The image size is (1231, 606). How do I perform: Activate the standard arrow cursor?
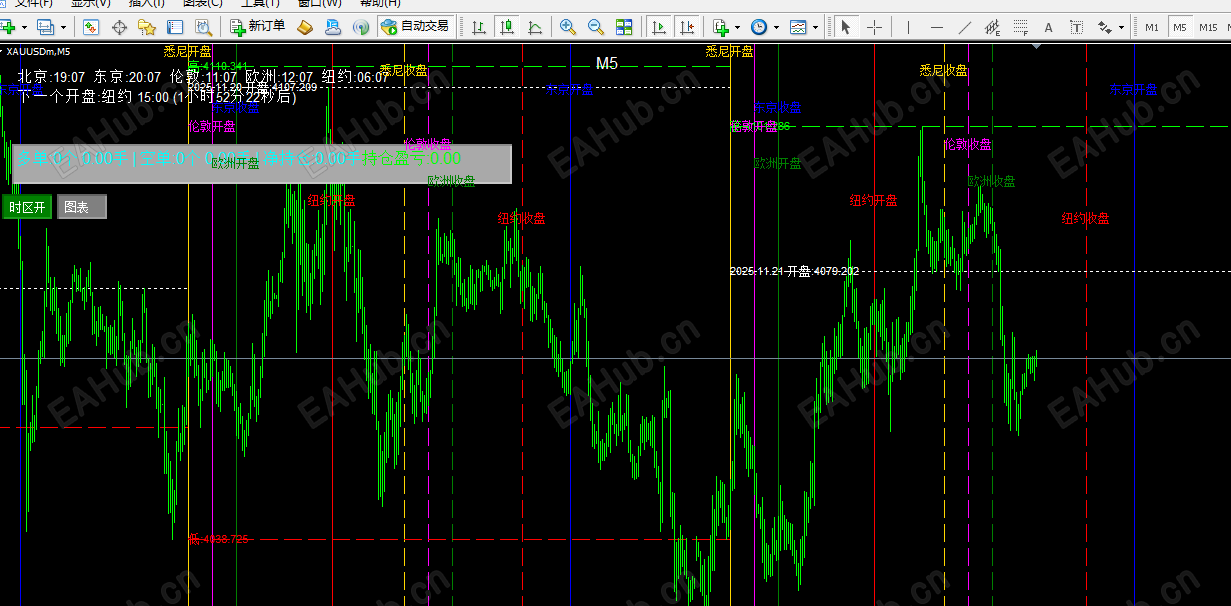tap(846, 27)
